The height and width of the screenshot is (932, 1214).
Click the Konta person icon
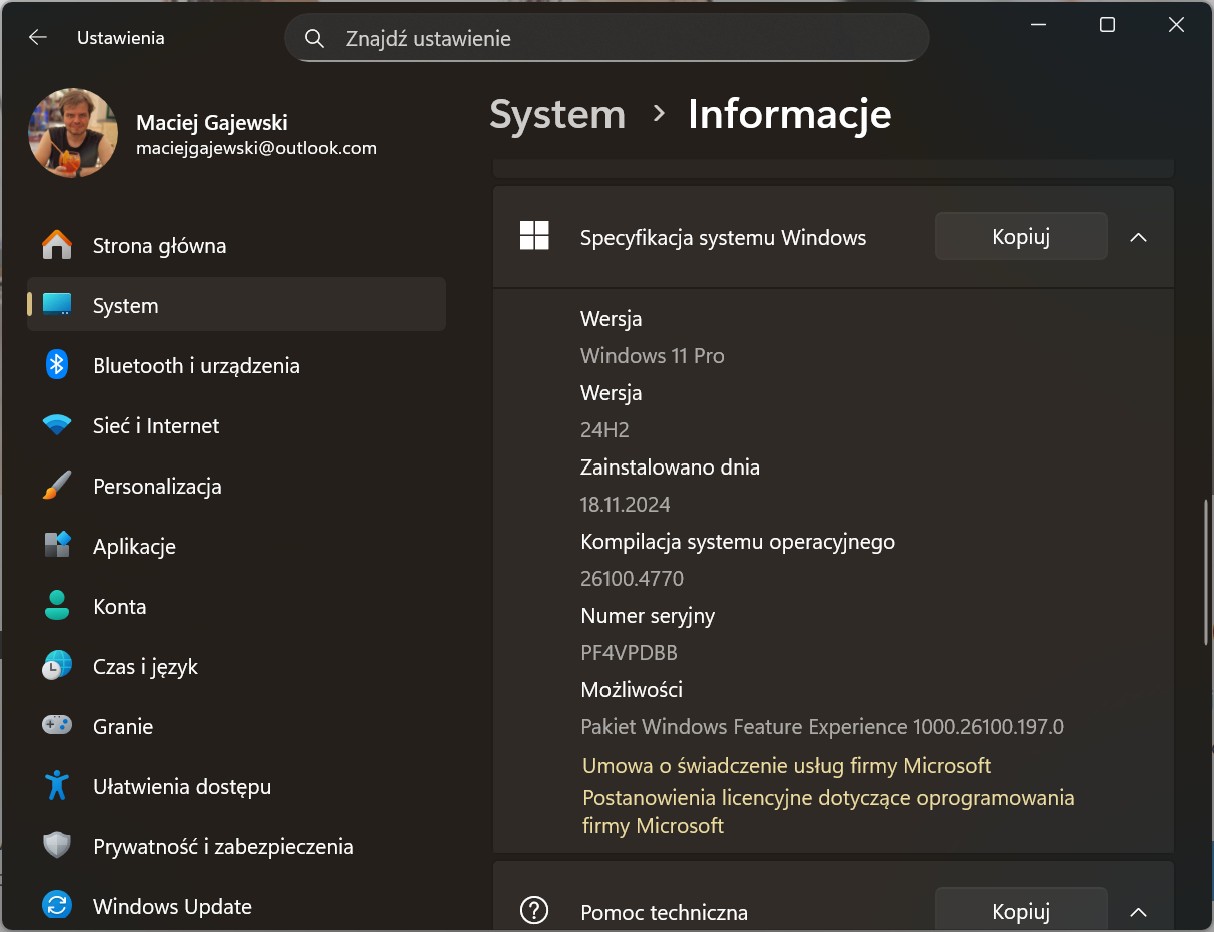click(x=57, y=606)
